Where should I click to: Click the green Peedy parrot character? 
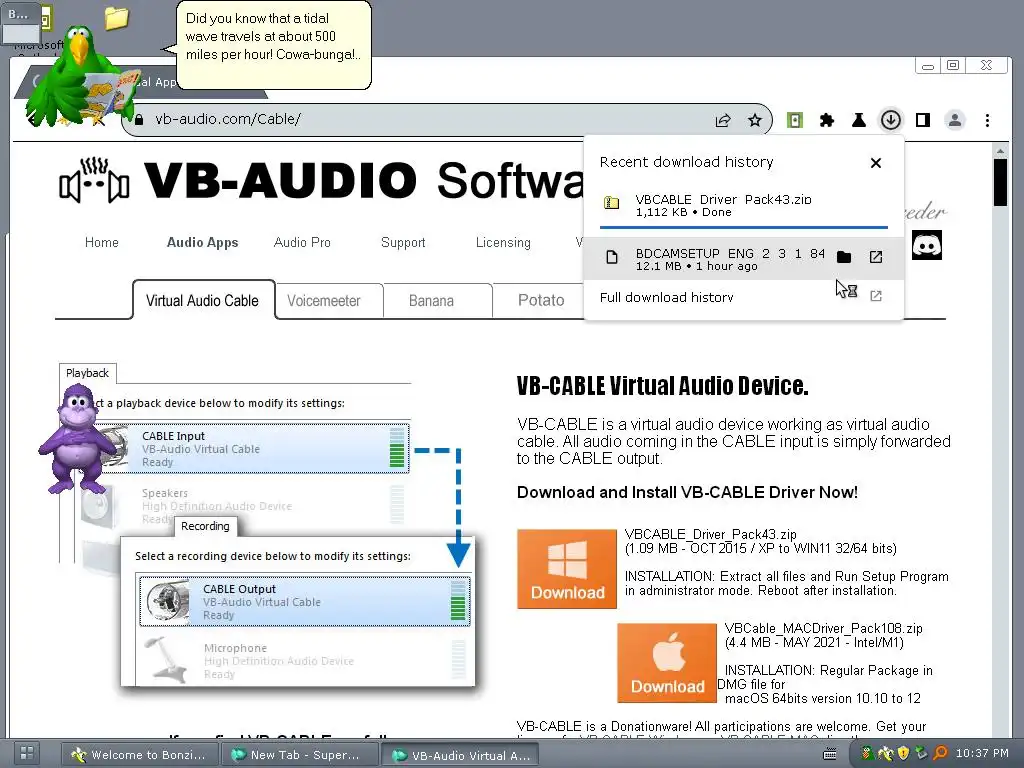click(x=82, y=75)
